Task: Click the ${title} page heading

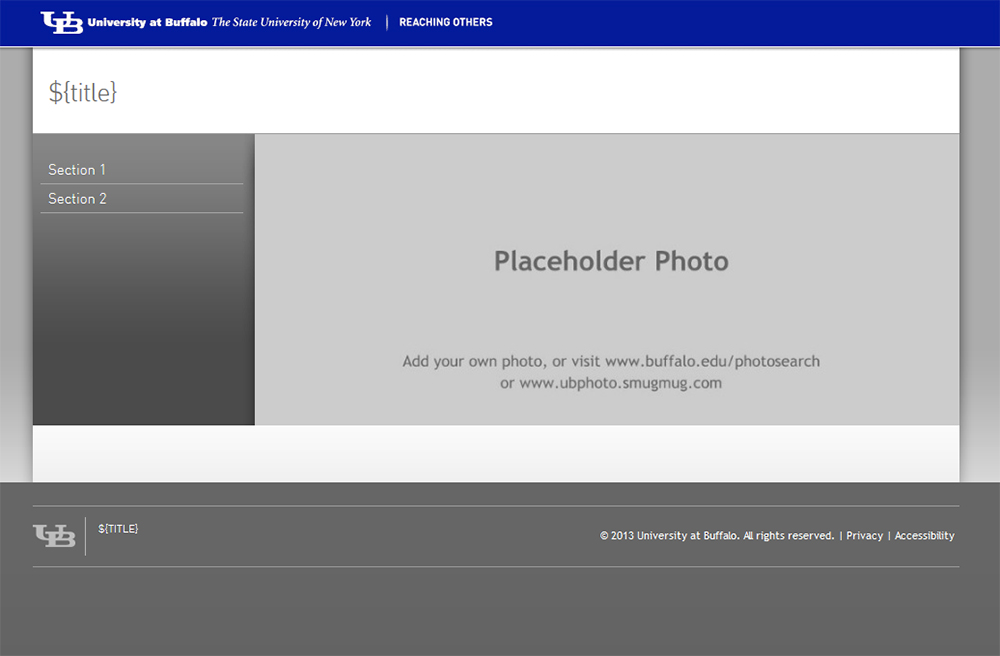Action: pyautogui.click(x=83, y=92)
